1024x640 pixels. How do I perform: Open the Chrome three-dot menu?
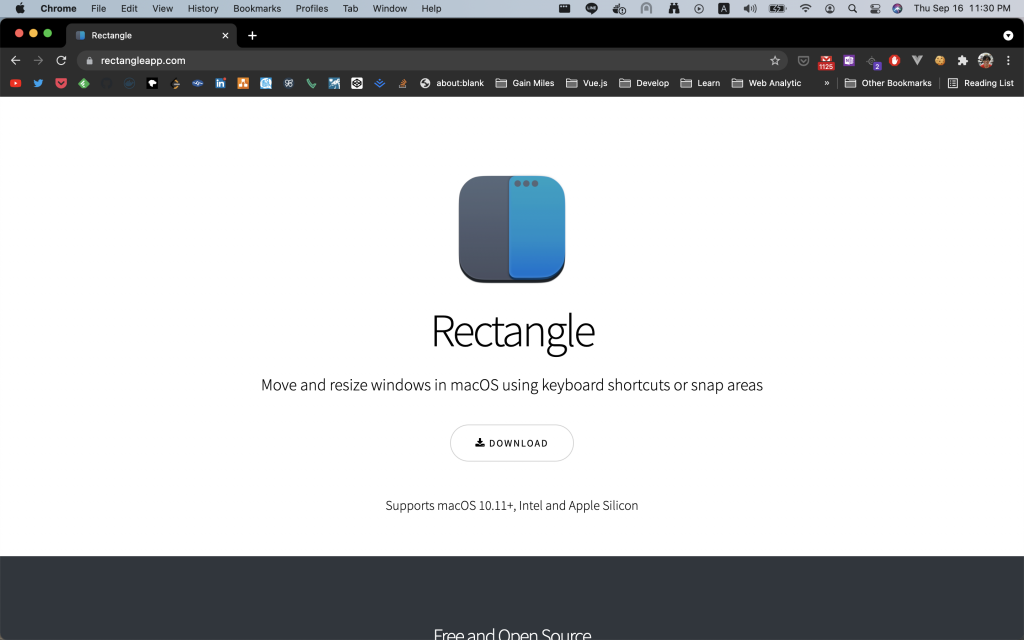1008,61
